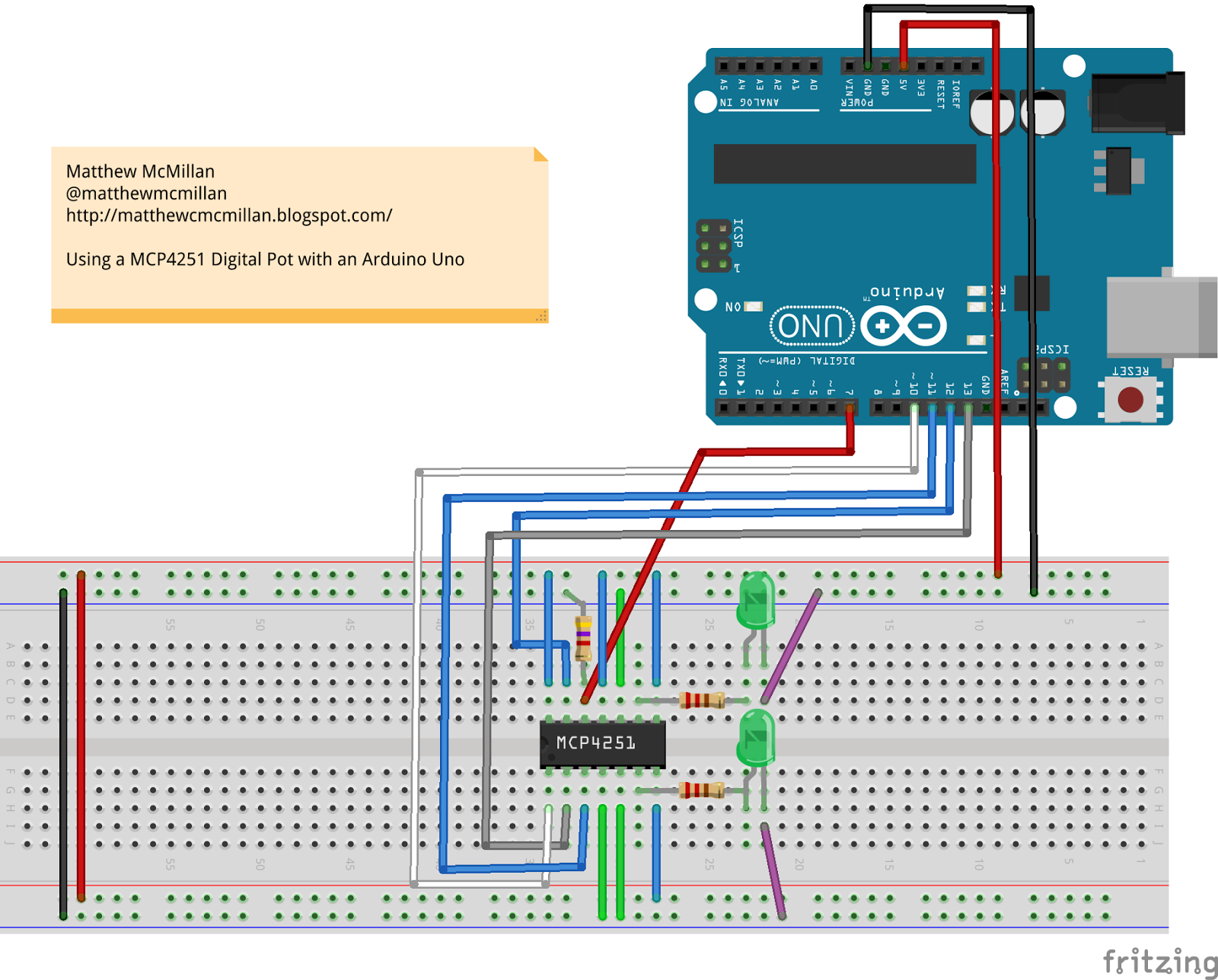Select digital pin 13 header
Image resolution: width=1218 pixels, height=980 pixels.
pos(967,409)
